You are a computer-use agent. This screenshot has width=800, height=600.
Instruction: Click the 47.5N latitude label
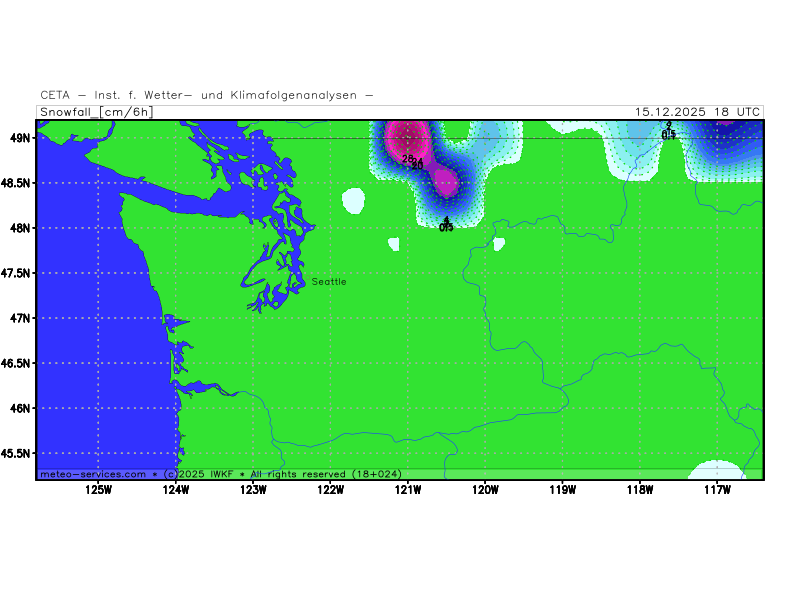point(15,273)
